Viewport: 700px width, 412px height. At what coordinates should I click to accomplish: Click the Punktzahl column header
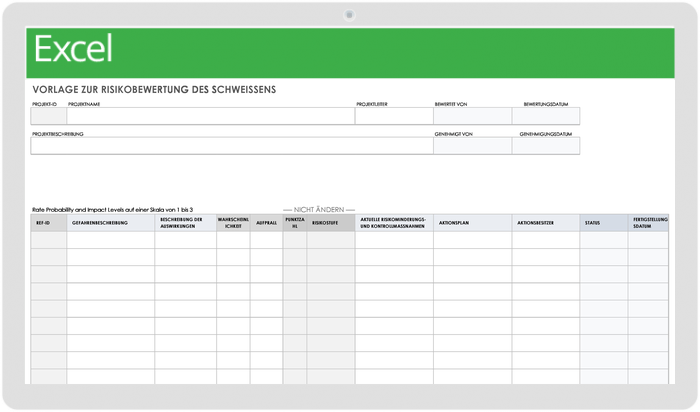pos(295,223)
